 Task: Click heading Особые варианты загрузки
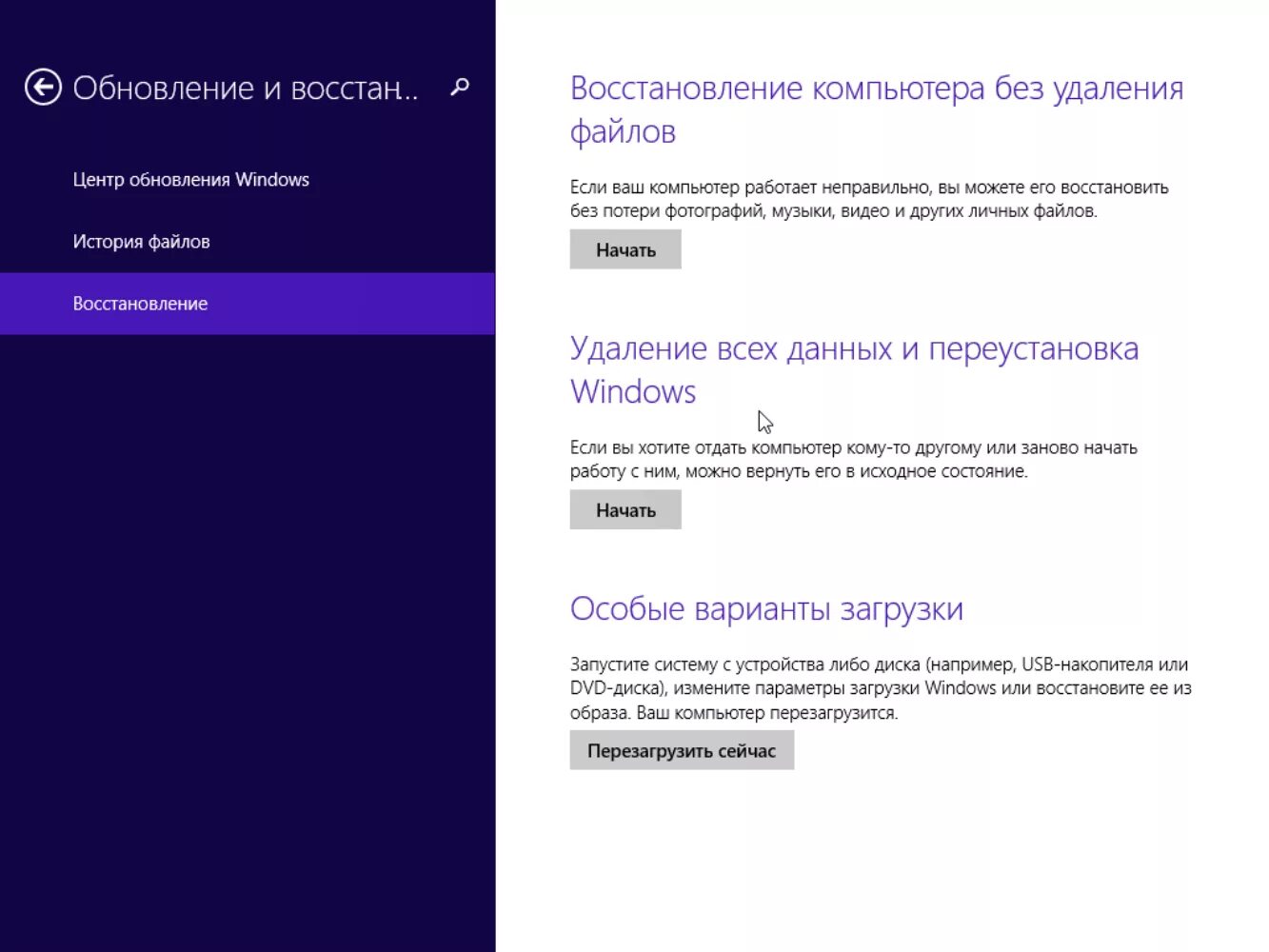coord(766,609)
